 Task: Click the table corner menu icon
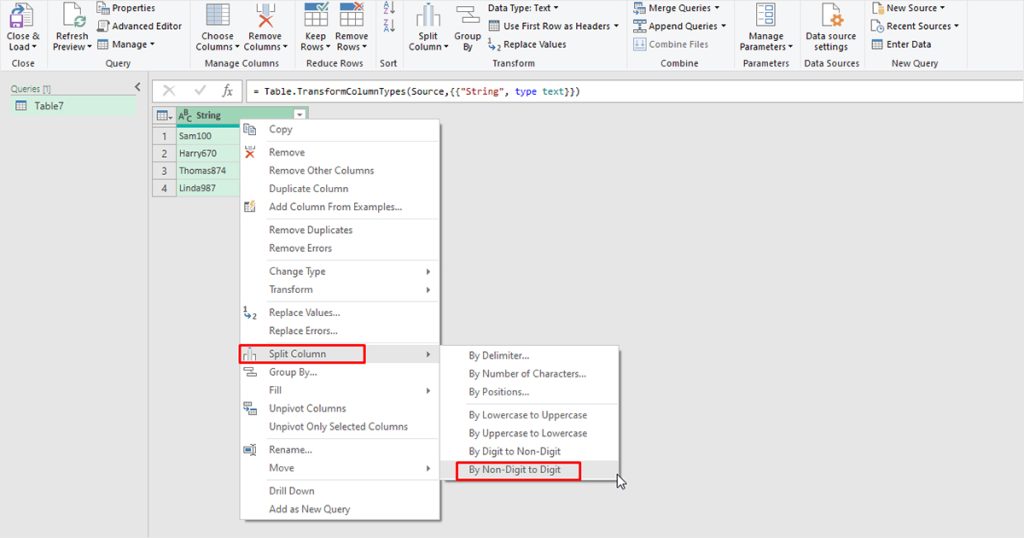pyautogui.click(x=164, y=116)
